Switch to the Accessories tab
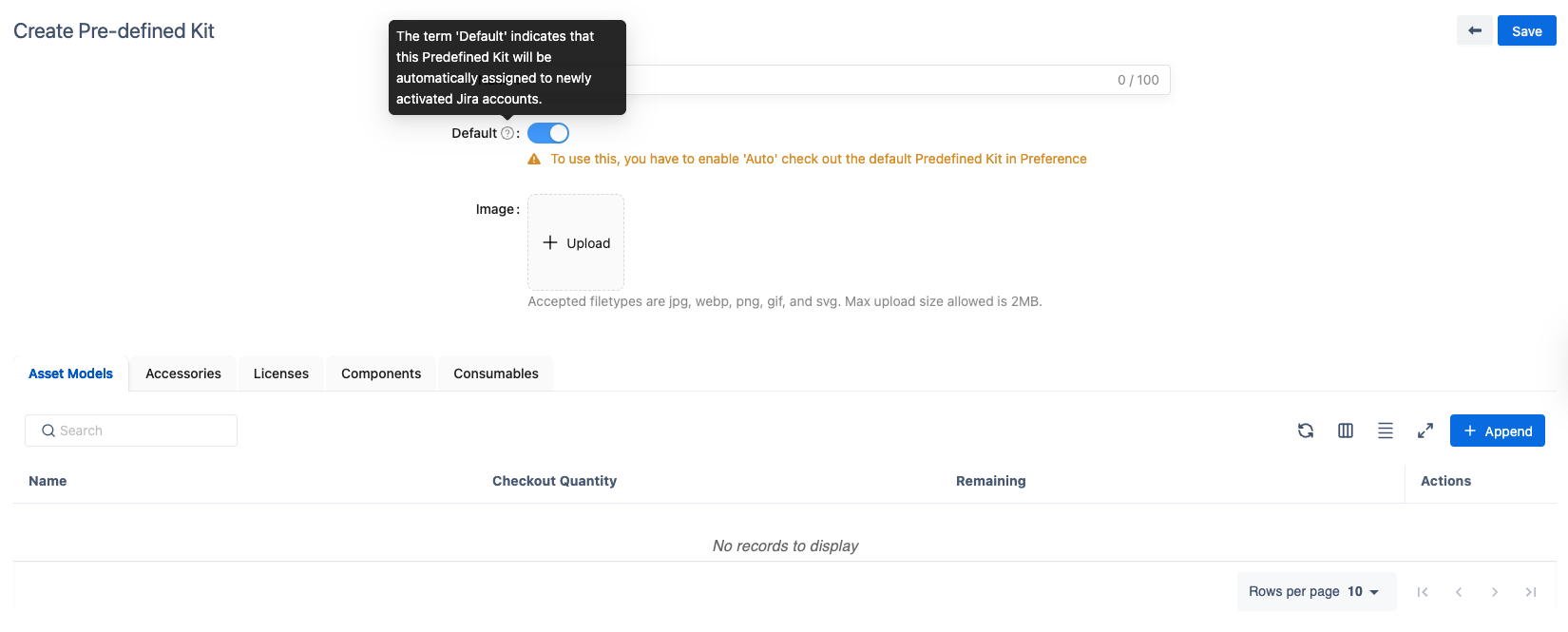Viewport: 1568px width, 632px height. [x=183, y=373]
